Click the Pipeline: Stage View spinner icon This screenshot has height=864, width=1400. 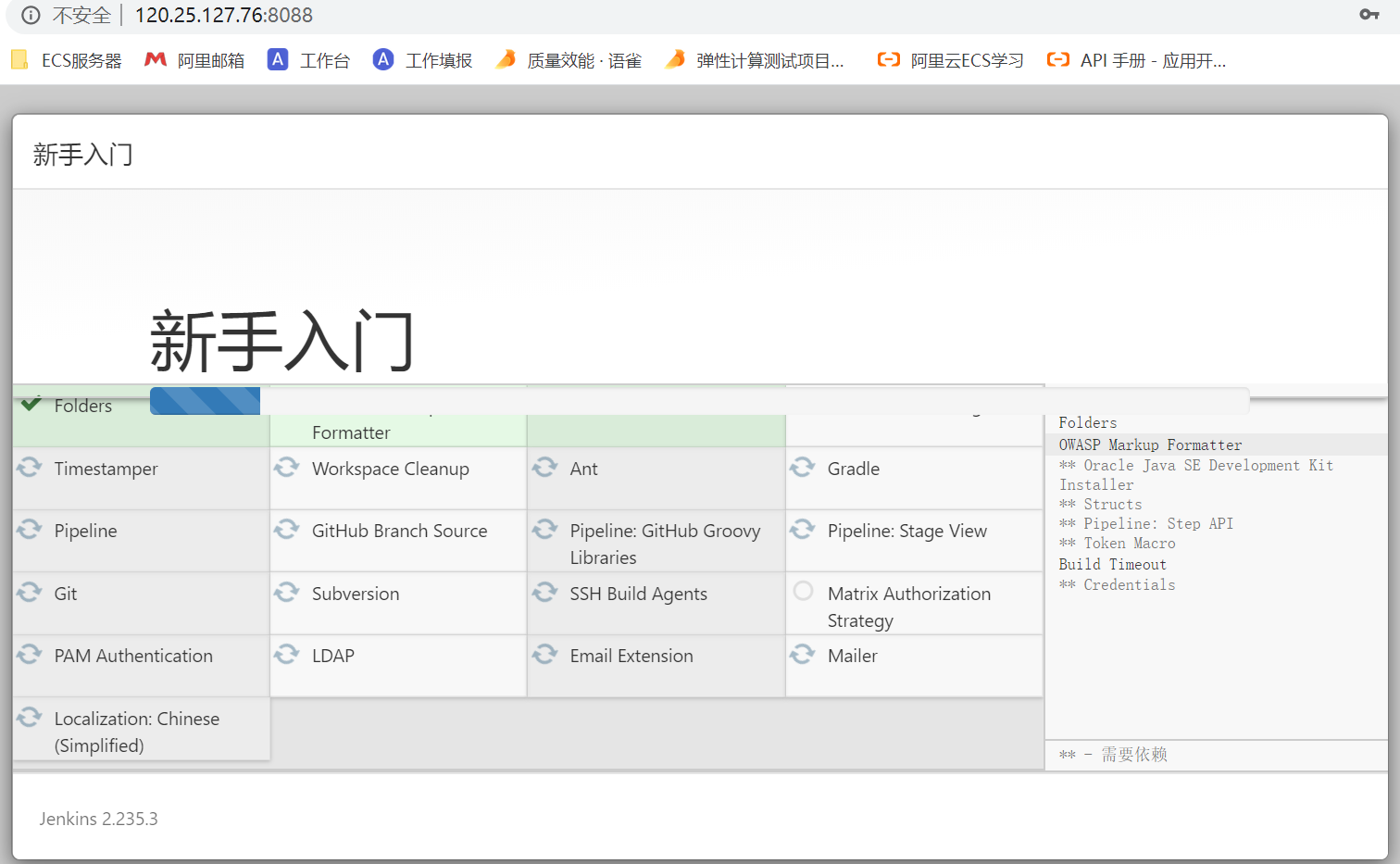tap(803, 529)
